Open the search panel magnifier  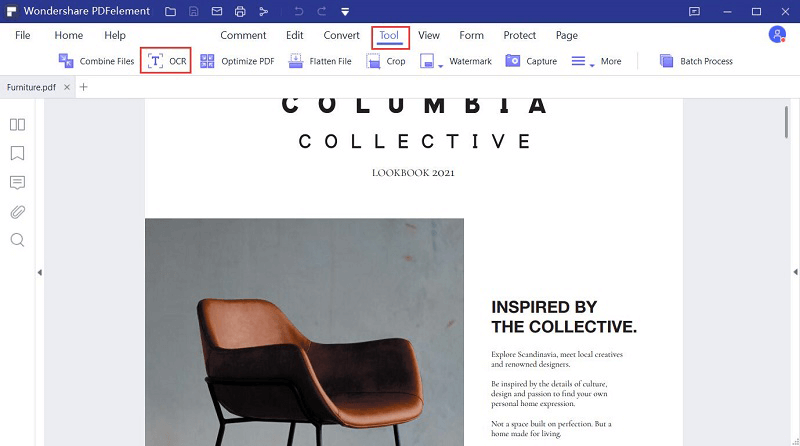click(17, 240)
